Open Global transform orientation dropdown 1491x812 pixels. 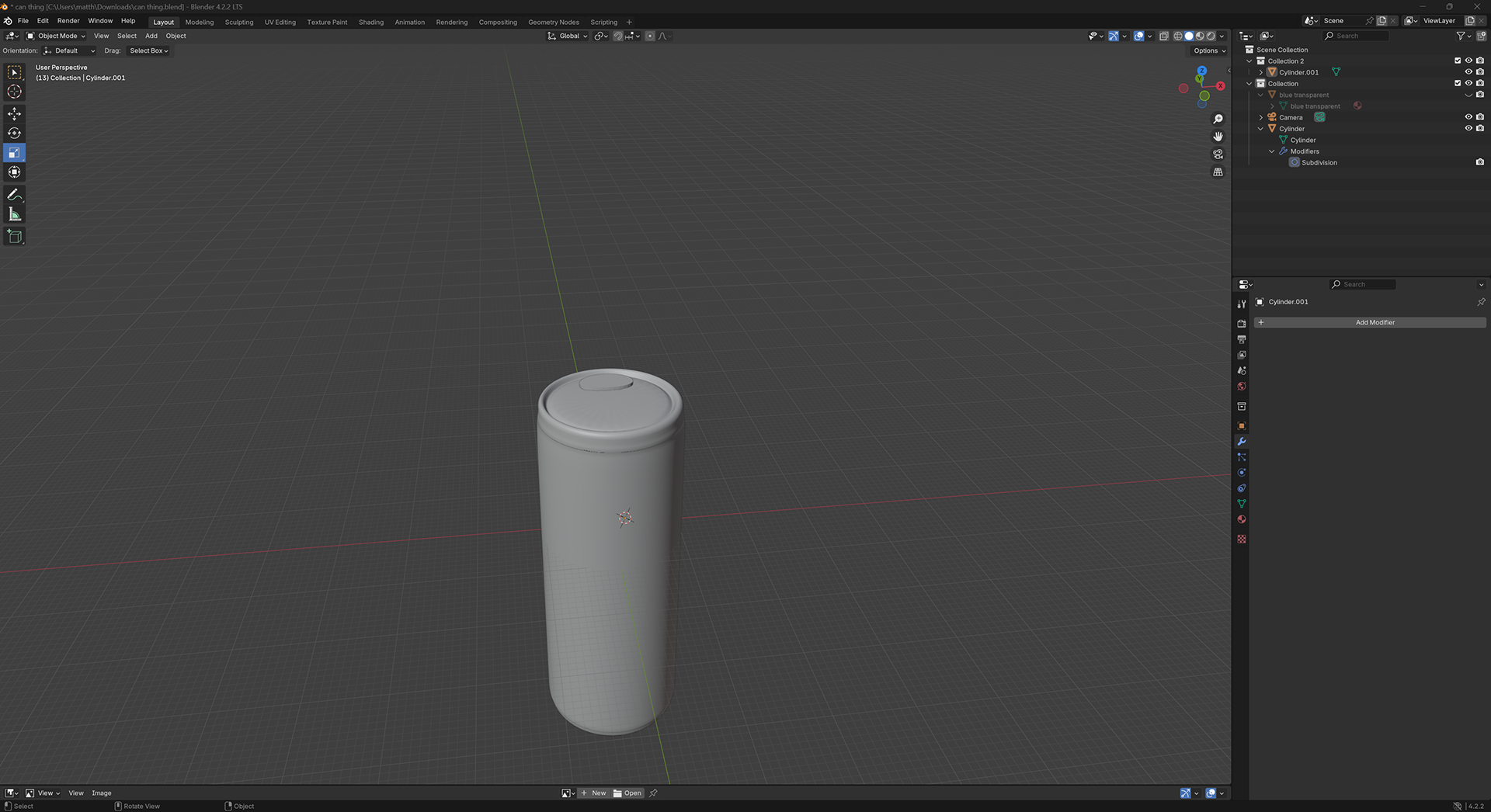[x=568, y=36]
